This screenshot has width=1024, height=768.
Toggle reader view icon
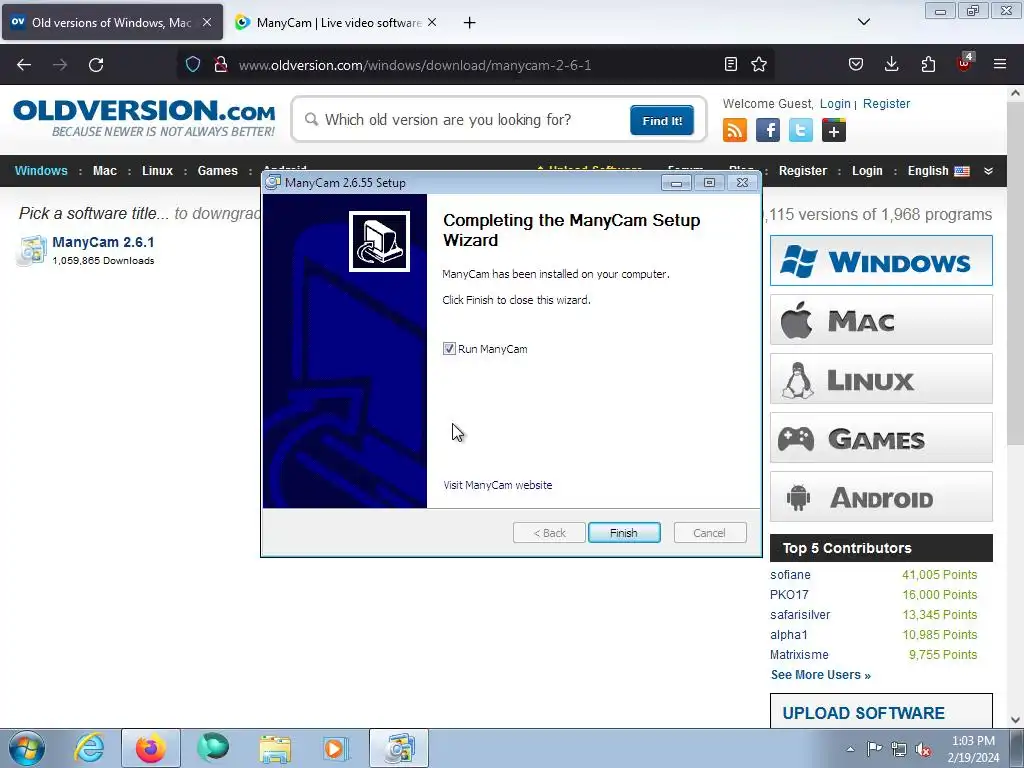pyautogui.click(x=731, y=64)
